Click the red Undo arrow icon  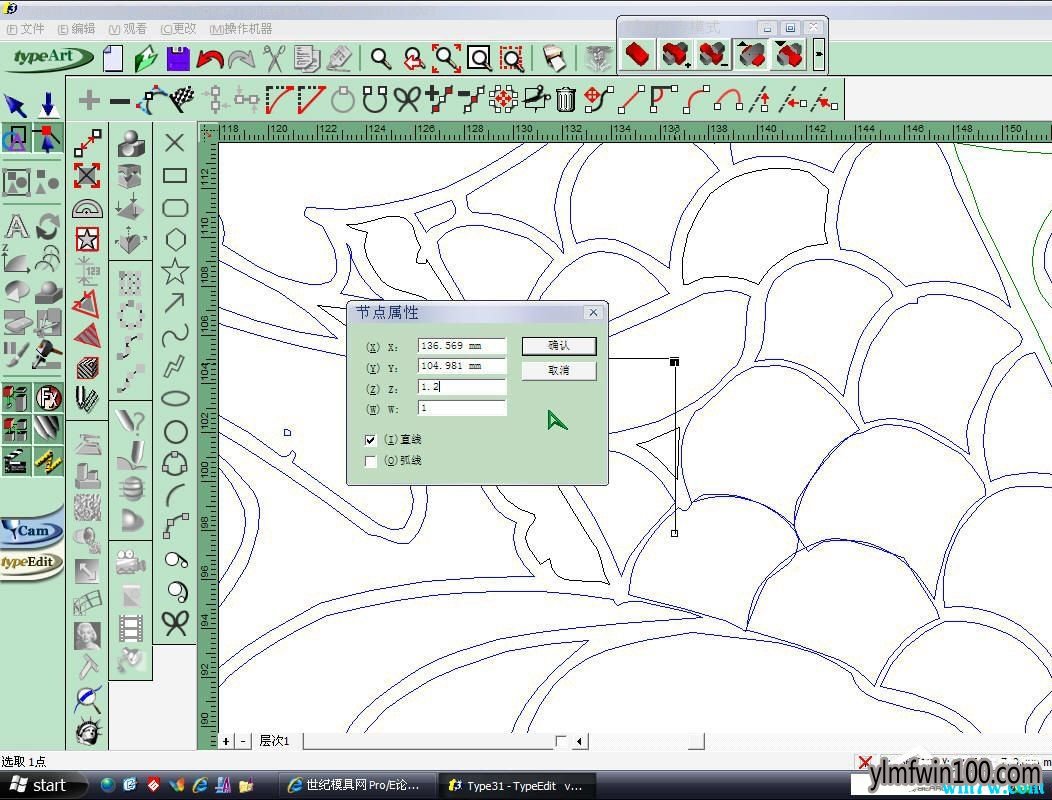(x=210, y=59)
